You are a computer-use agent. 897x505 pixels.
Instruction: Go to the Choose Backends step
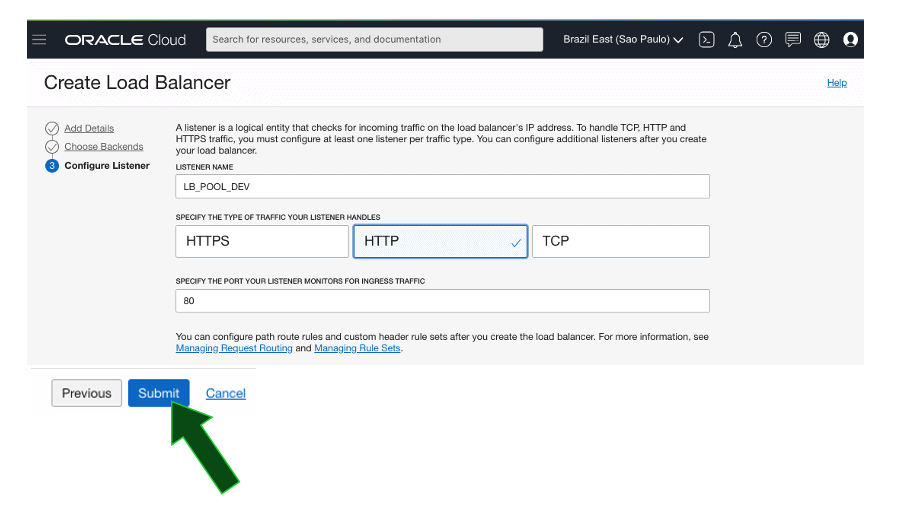(x=104, y=147)
